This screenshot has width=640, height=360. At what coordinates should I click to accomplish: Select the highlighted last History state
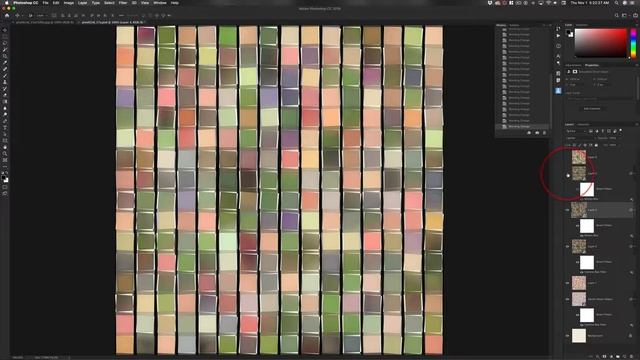[x=522, y=127]
